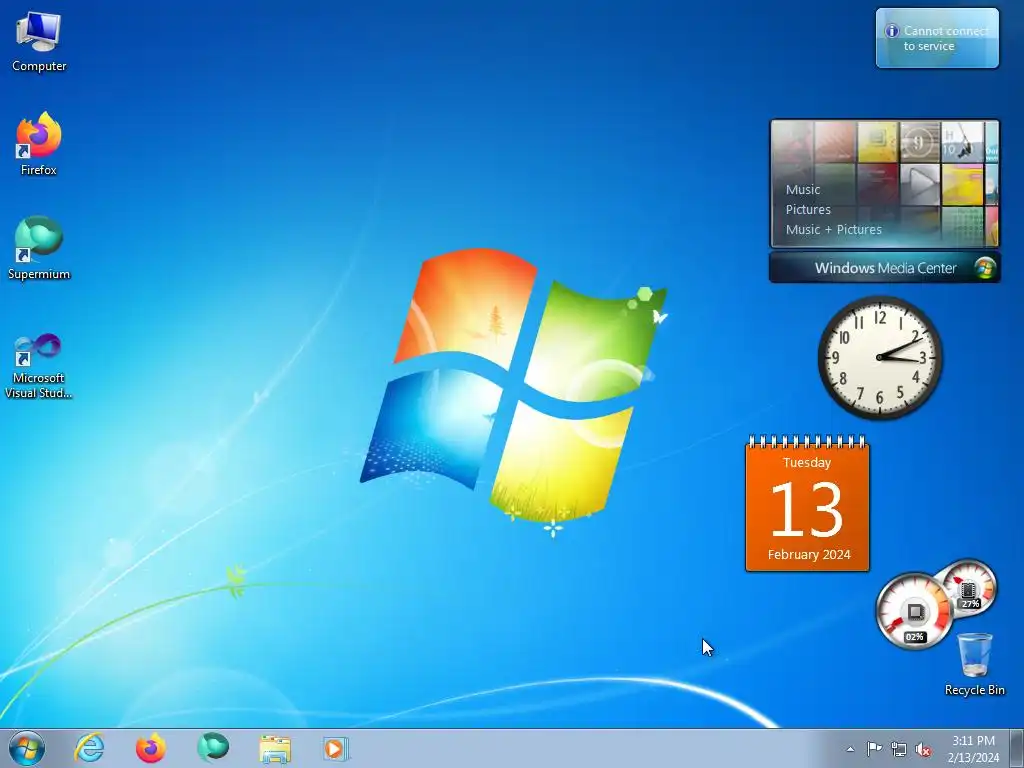Select the Firefox desktop shortcut
1024x768 pixels.
tap(39, 144)
